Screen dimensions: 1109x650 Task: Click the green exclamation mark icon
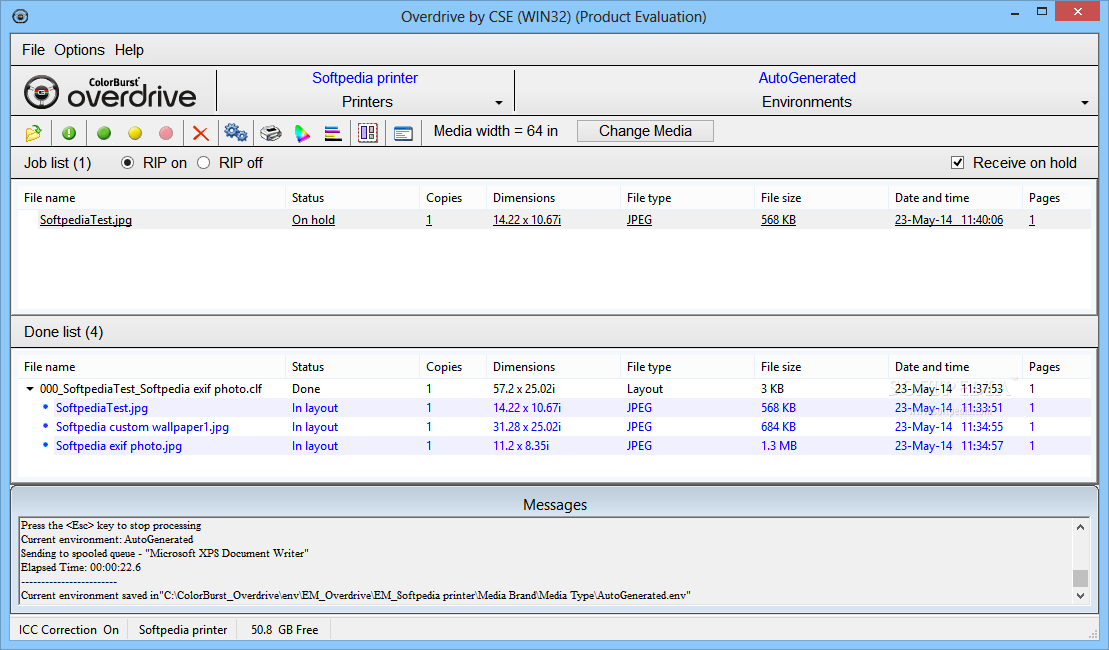(x=69, y=133)
